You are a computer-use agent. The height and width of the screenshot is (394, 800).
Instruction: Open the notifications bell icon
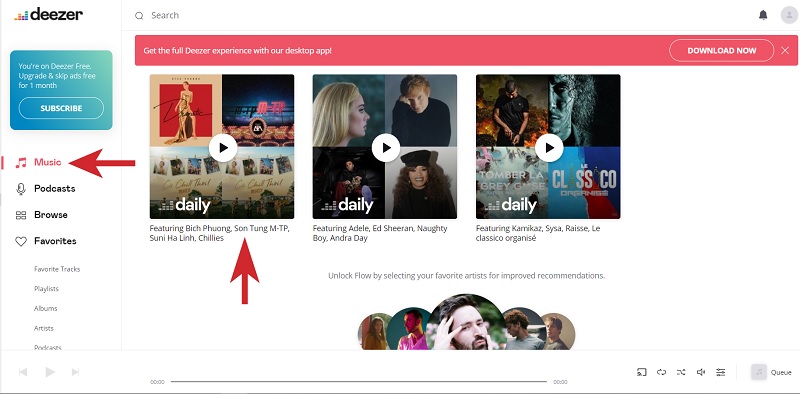coord(763,15)
